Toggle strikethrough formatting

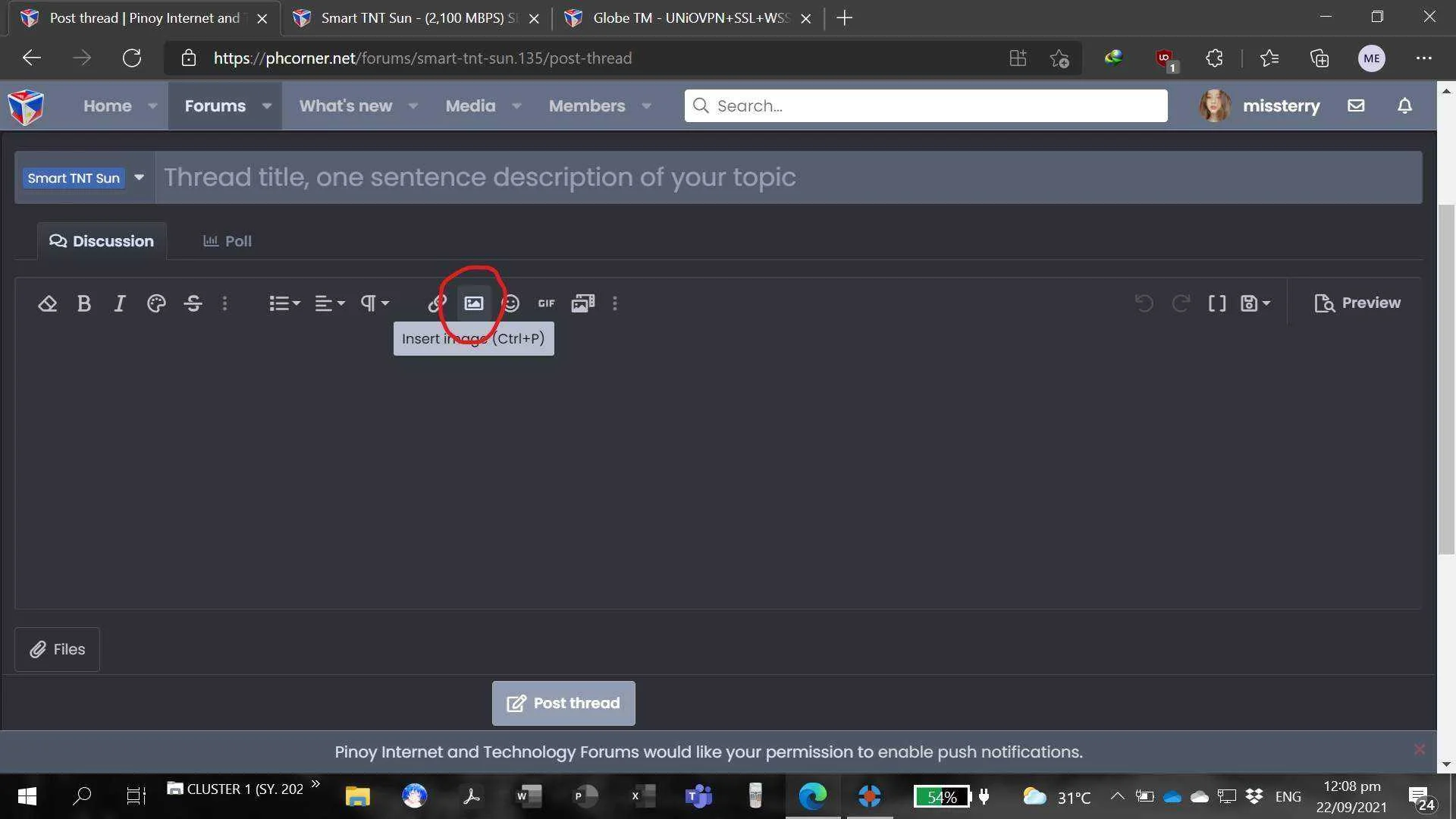pyautogui.click(x=193, y=303)
